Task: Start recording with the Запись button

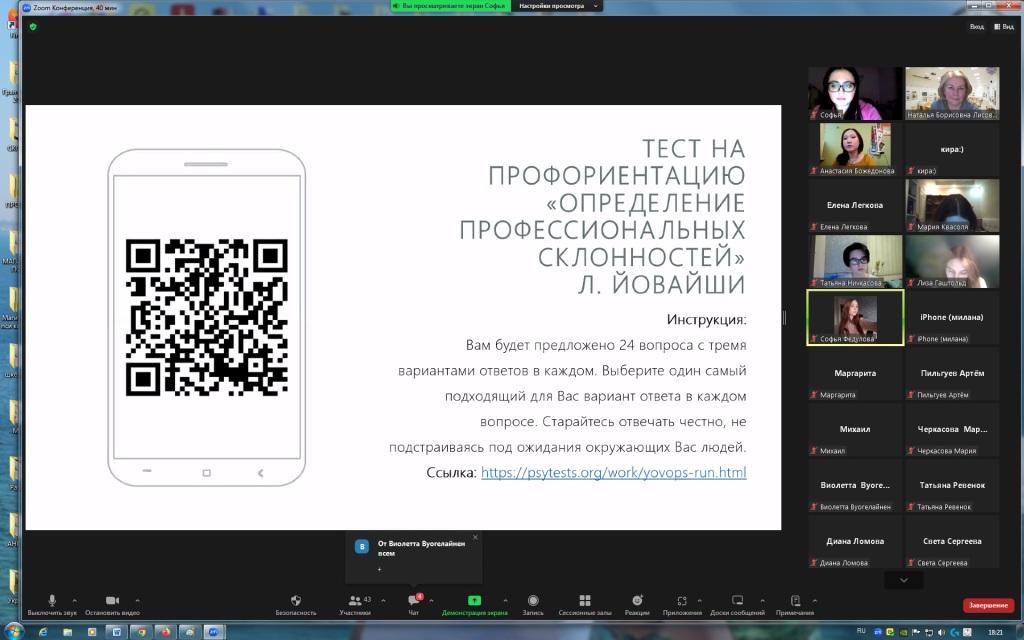Action: pyautogui.click(x=533, y=605)
